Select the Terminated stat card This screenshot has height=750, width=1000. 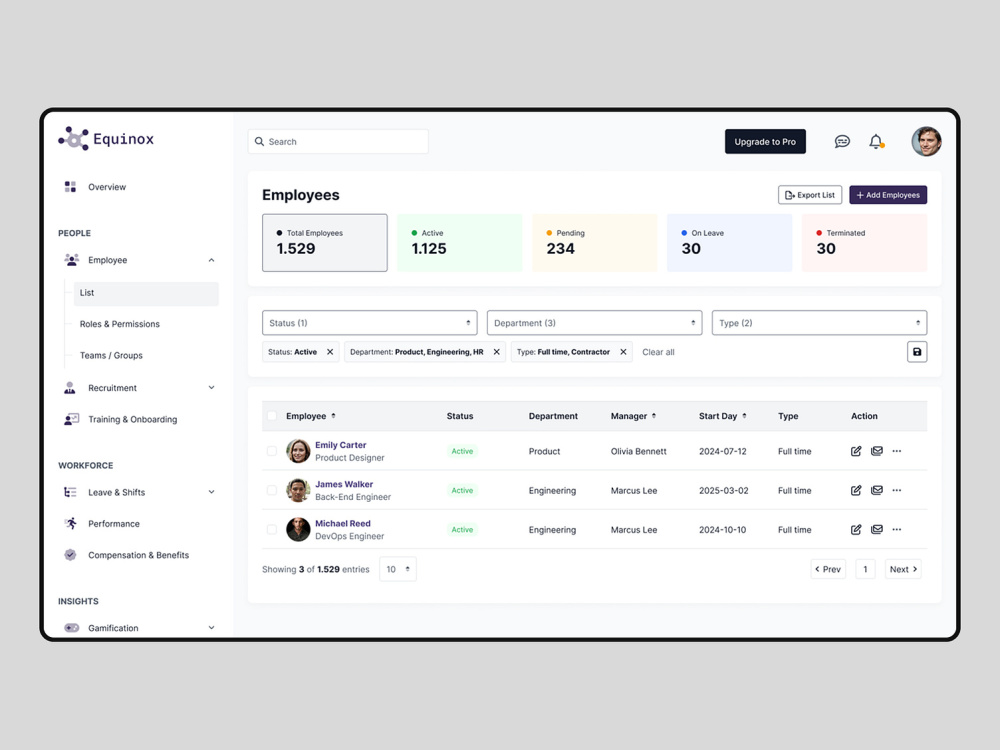click(x=864, y=242)
